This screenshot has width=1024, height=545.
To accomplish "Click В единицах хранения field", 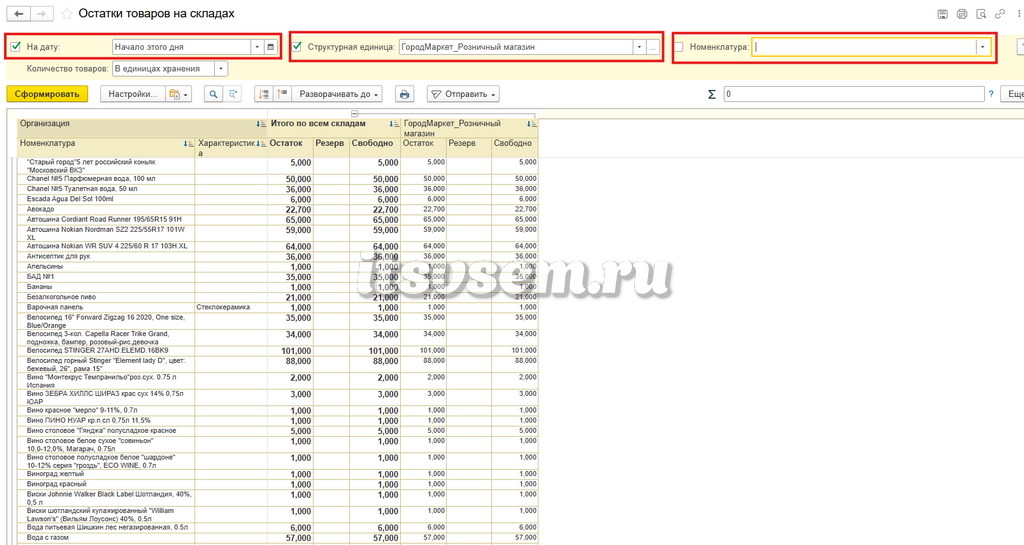I will [x=163, y=69].
